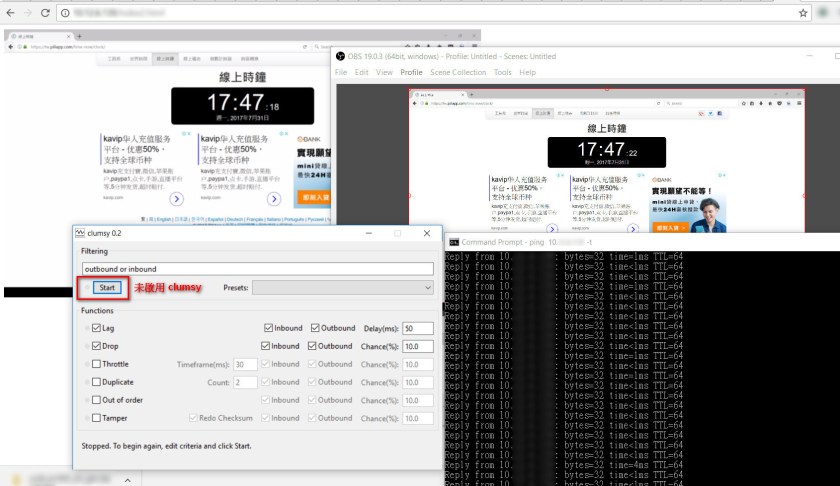Click the clumsy app icon in title bar

[x=81, y=233]
